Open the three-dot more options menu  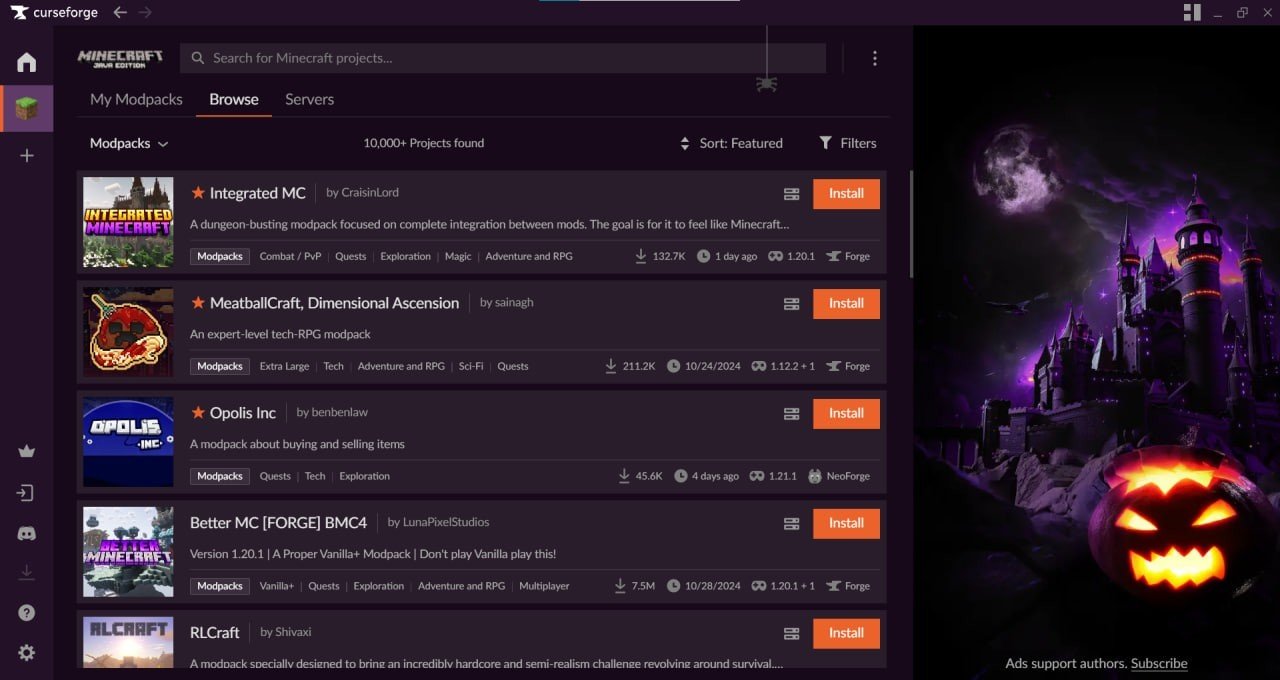pos(875,58)
